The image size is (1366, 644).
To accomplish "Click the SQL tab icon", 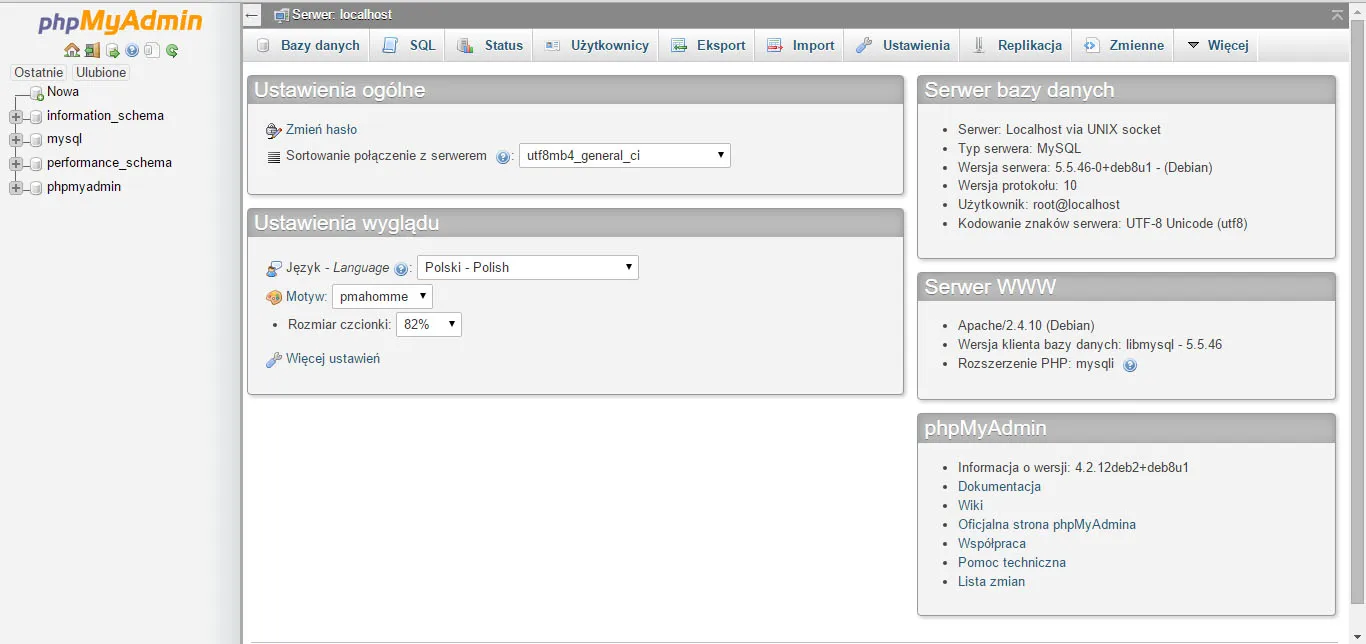I will pyautogui.click(x=390, y=45).
